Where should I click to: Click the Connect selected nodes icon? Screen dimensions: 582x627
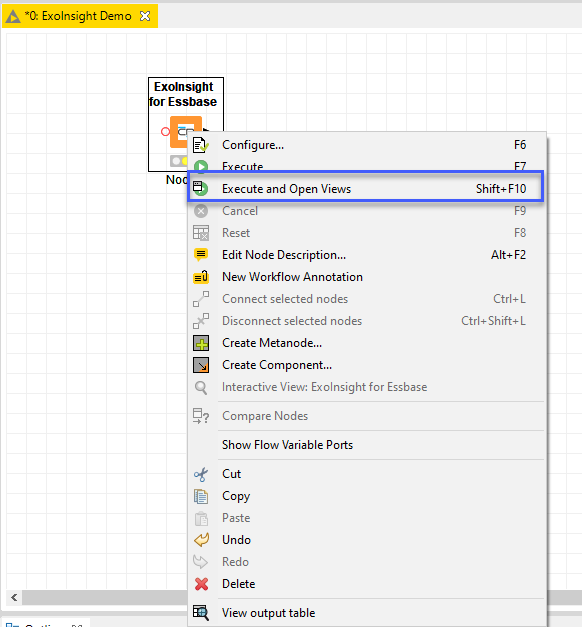[201, 299]
